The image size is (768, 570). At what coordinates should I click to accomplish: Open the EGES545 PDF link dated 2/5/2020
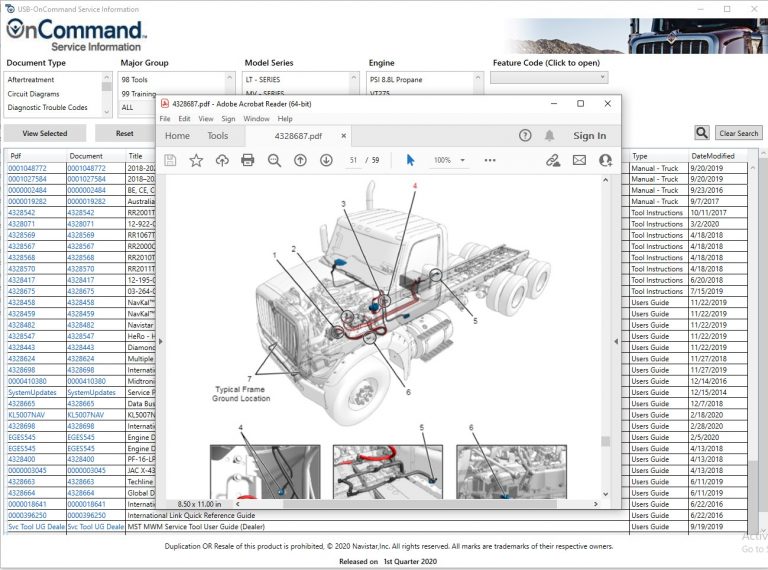click(22, 437)
